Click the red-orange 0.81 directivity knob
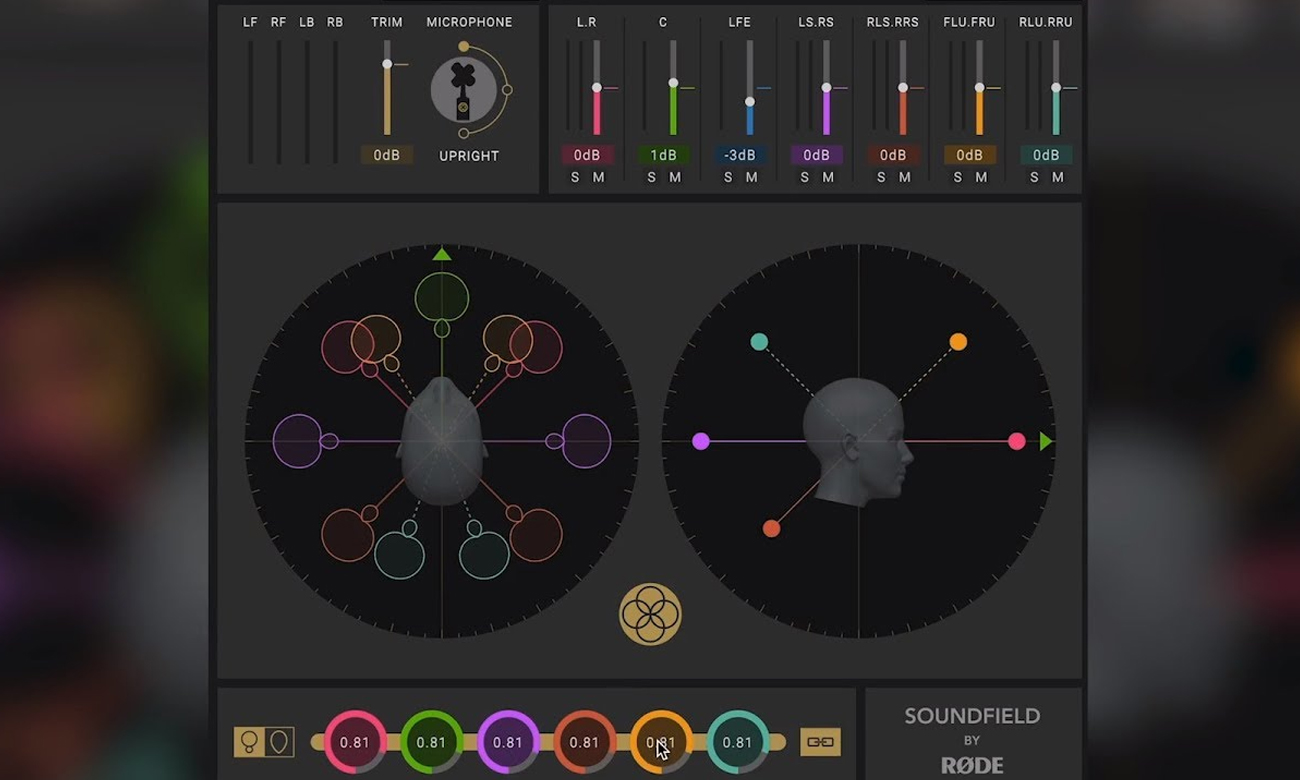Image resolution: width=1300 pixels, height=780 pixels. [x=584, y=742]
